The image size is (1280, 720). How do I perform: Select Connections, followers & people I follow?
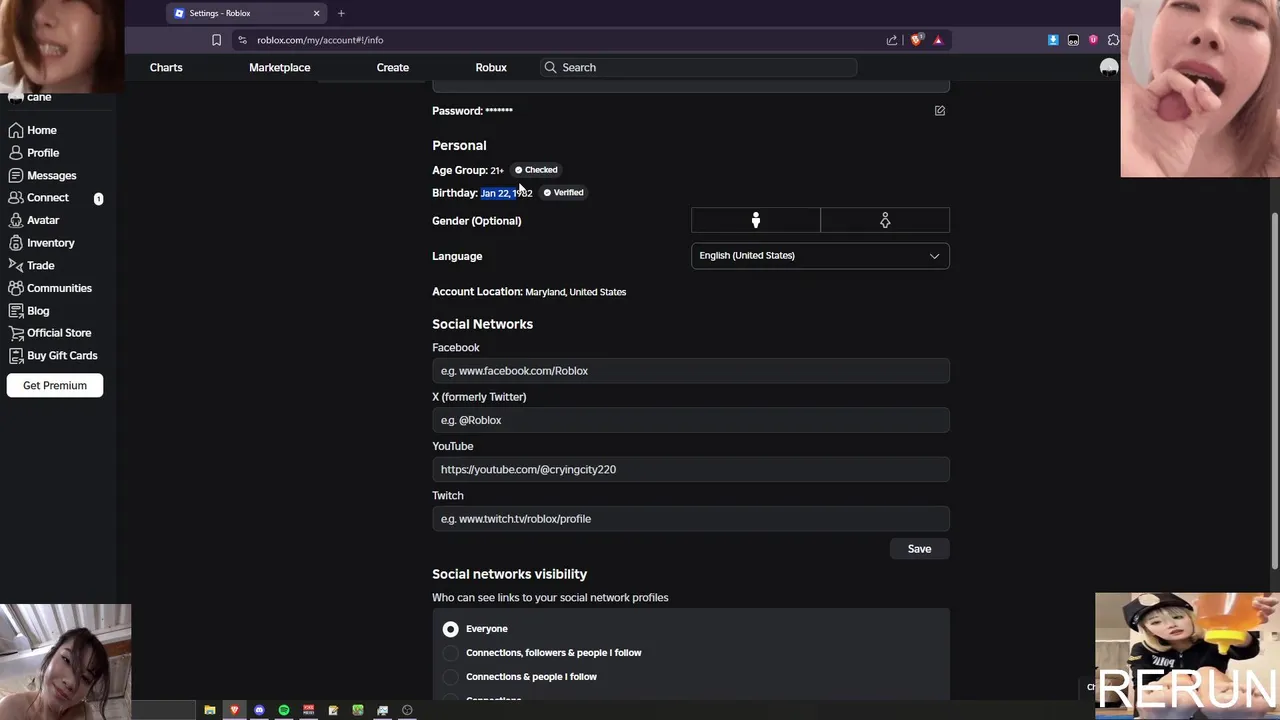[451, 653]
